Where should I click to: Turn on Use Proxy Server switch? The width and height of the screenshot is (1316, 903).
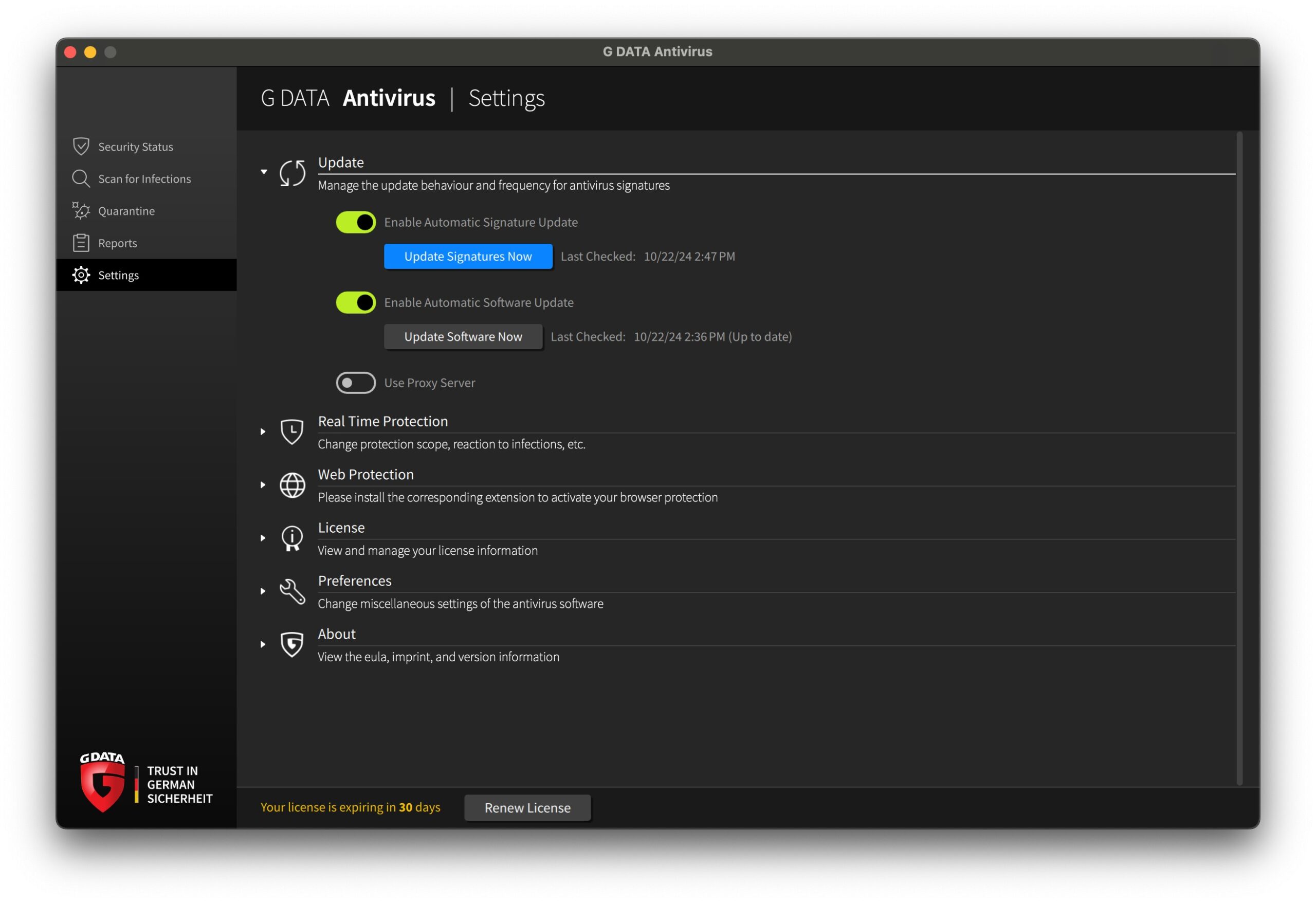356,383
